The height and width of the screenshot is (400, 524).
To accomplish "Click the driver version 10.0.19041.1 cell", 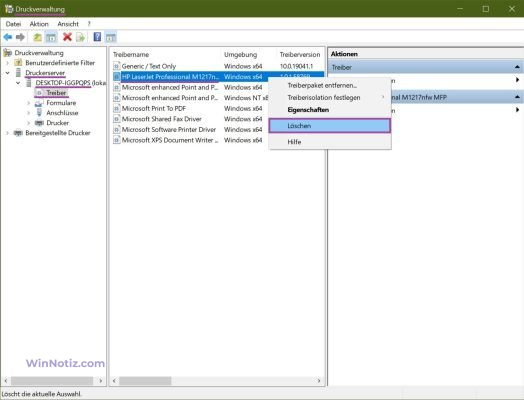I will pos(296,66).
